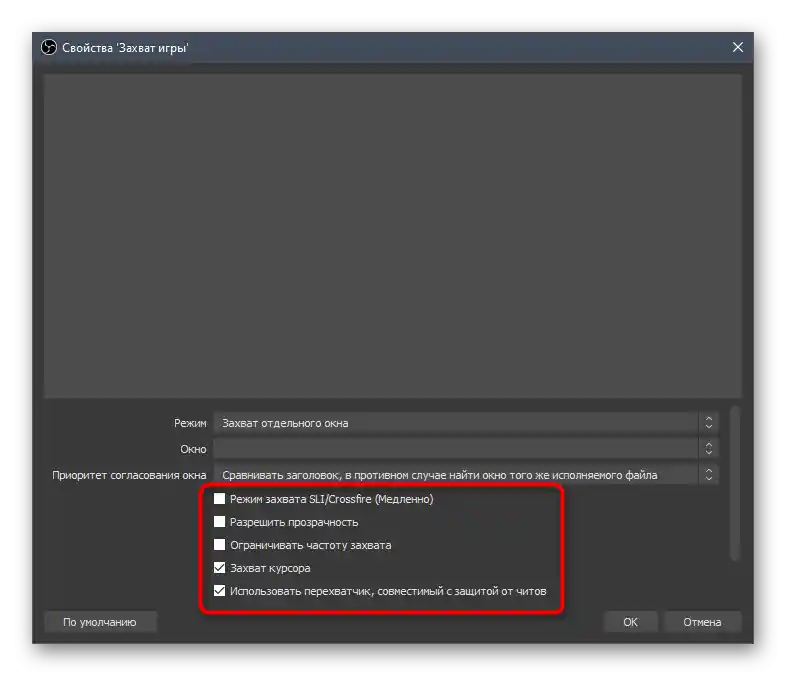Click the title text 'Свойства 'Захват игры''
This screenshot has height=676, width=786.
click(x=125, y=48)
